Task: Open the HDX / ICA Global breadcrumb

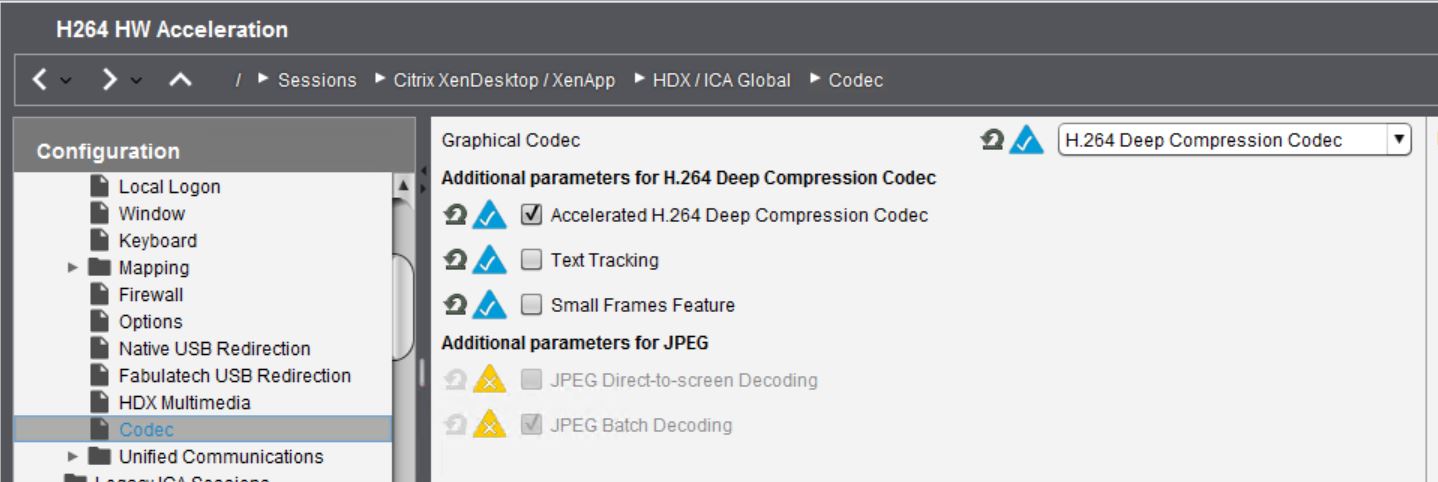Action: (x=721, y=81)
